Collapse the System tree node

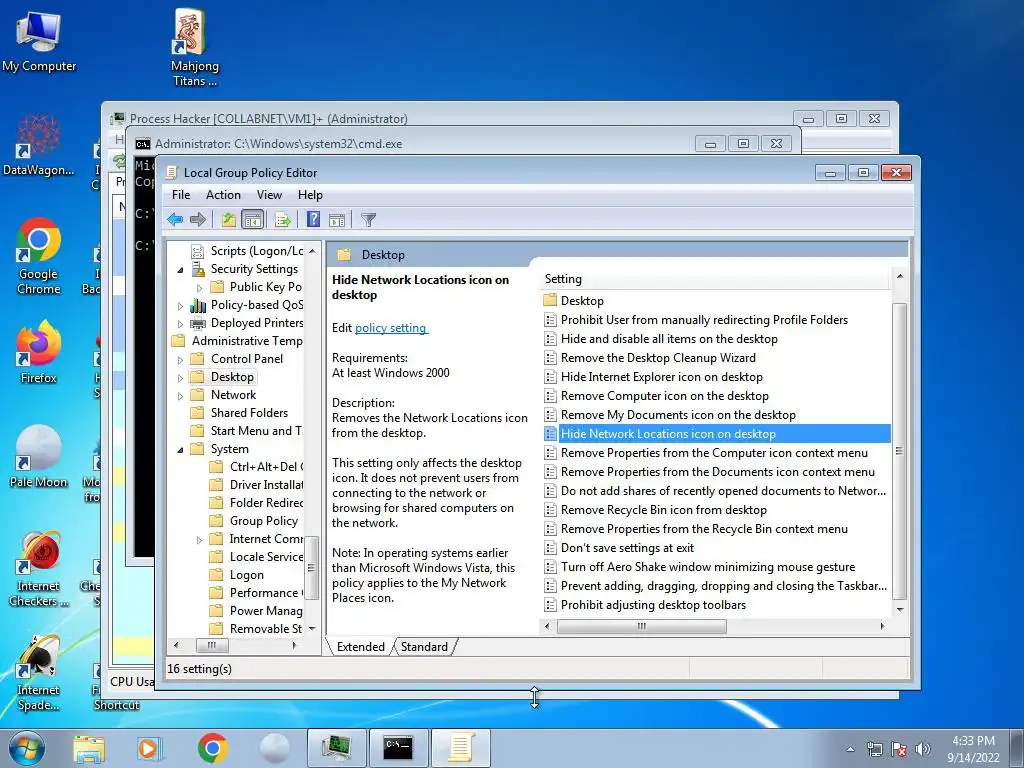point(180,449)
